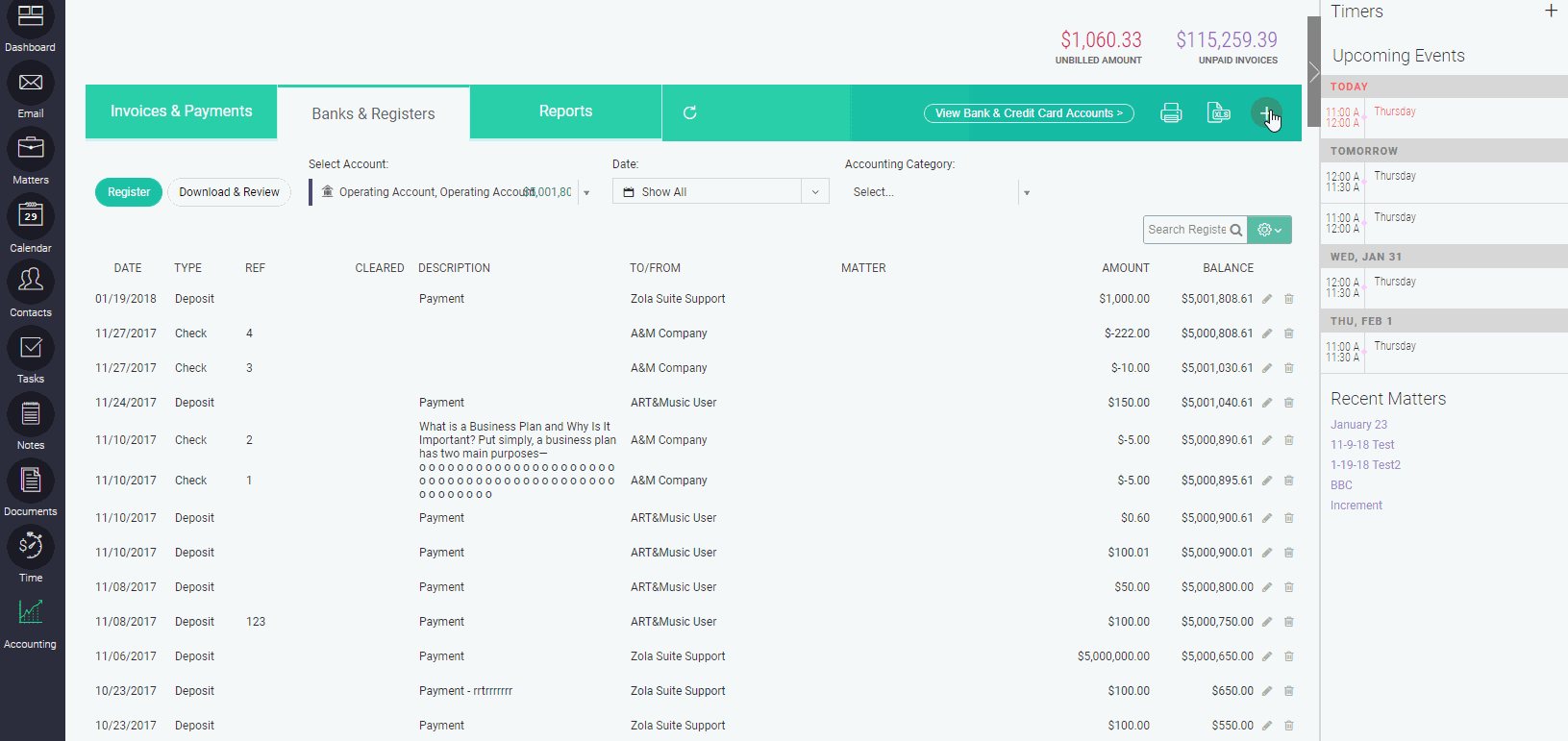Open Tasks in the sidebar
Image resolution: width=1568 pixels, height=741 pixels.
click(x=31, y=348)
